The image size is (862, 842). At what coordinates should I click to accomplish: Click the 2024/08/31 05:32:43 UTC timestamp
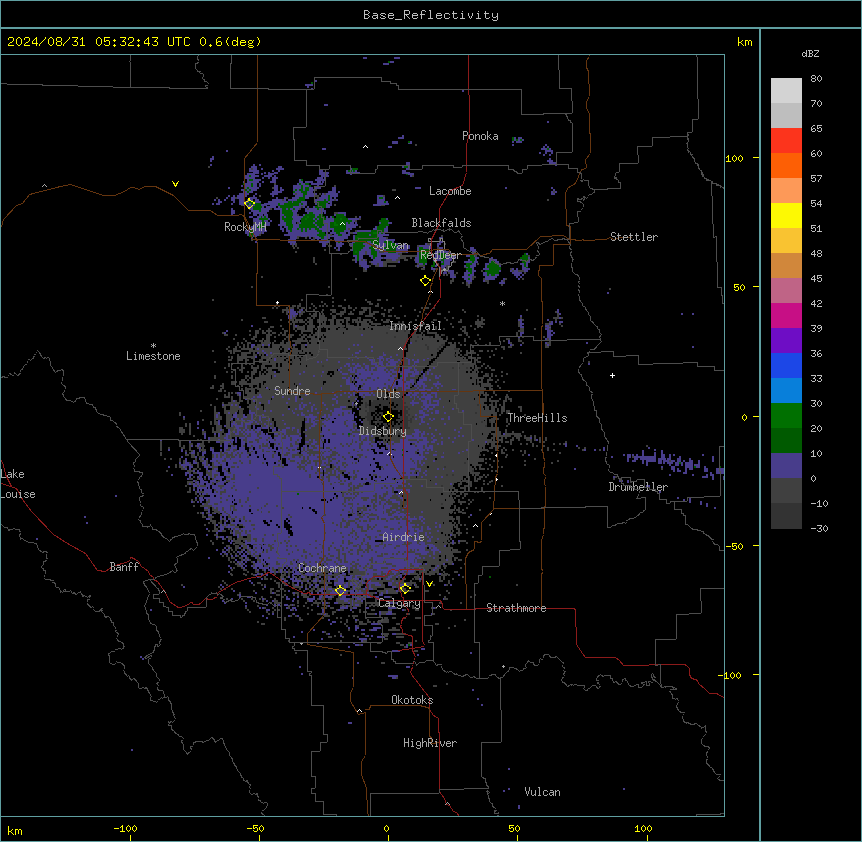coord(98,42)
